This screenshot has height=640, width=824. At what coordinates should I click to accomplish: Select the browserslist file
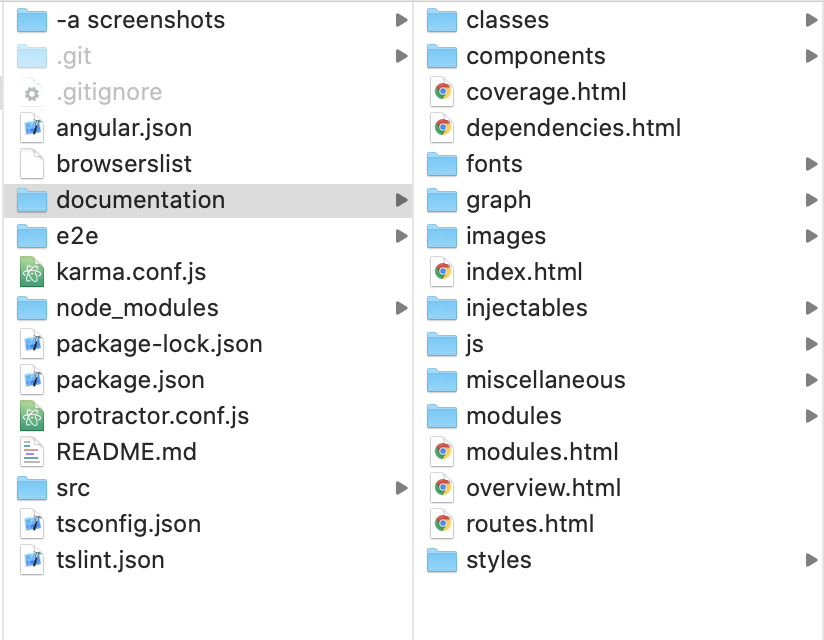pyautogui.click(x=124, y=164)
